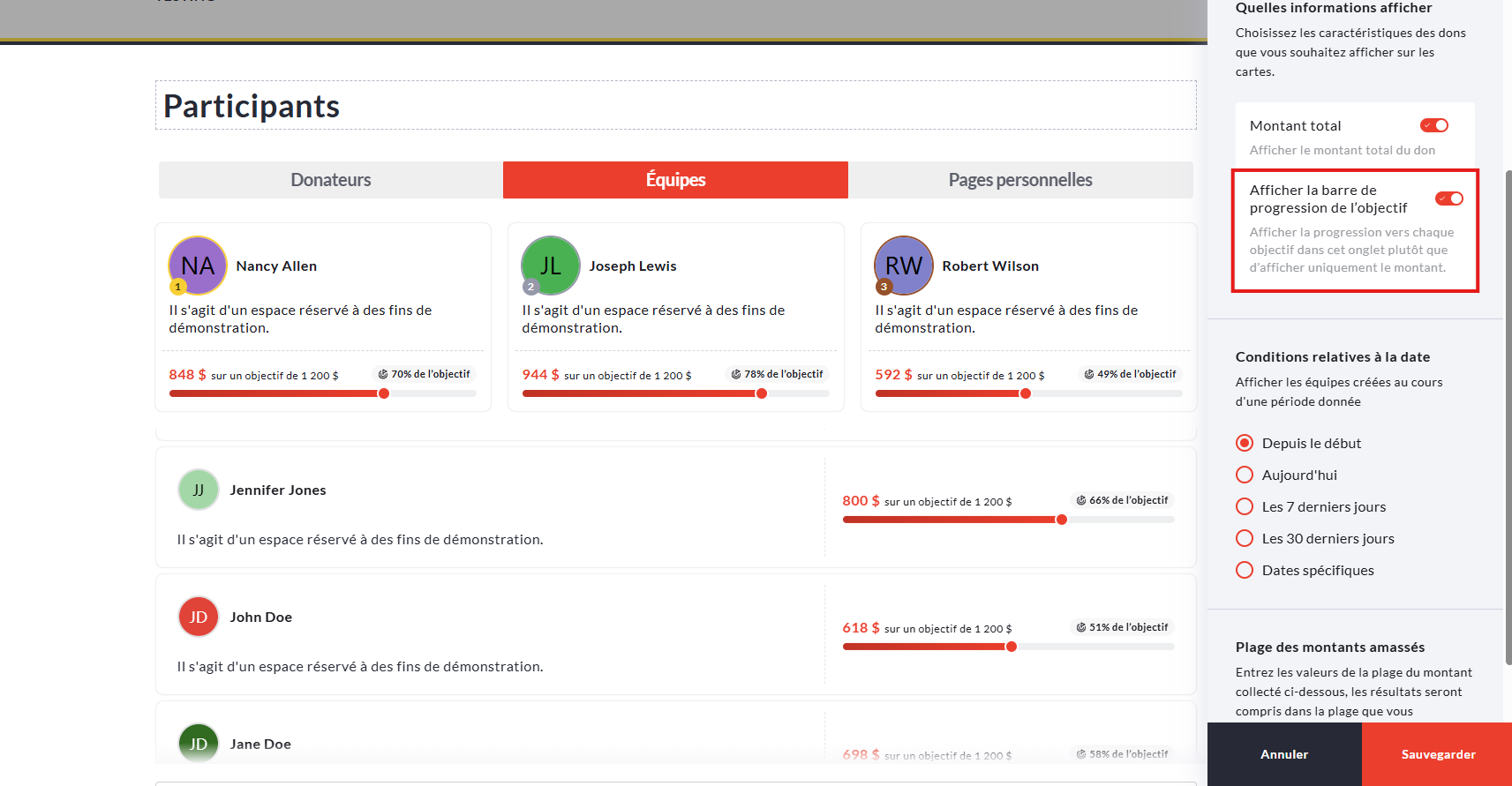Open Jennifer Jones's team name link

pos(278,490)
